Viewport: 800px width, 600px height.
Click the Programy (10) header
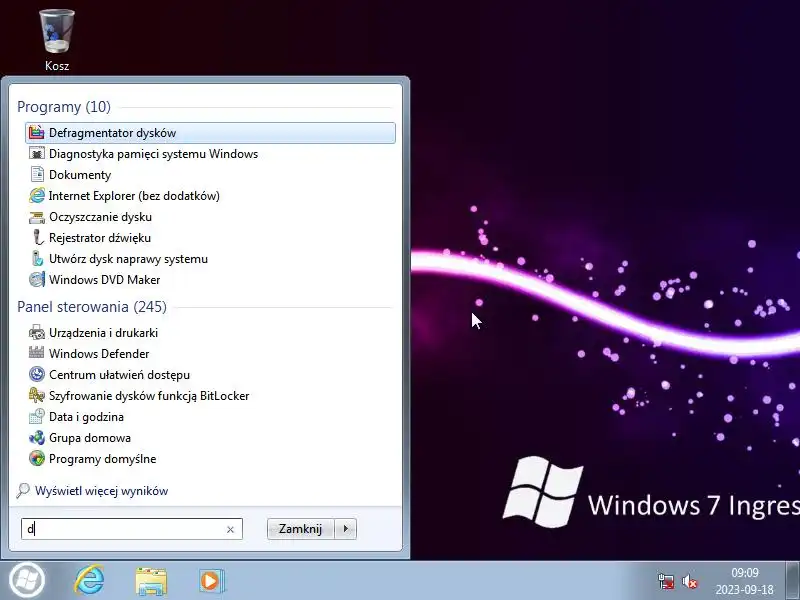click(64, 107)
